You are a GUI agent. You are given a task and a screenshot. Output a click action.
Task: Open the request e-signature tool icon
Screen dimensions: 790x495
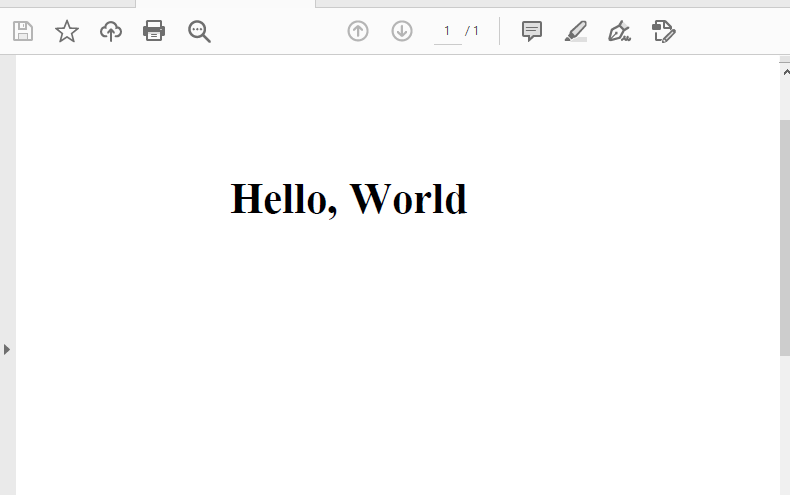(663, 31)
